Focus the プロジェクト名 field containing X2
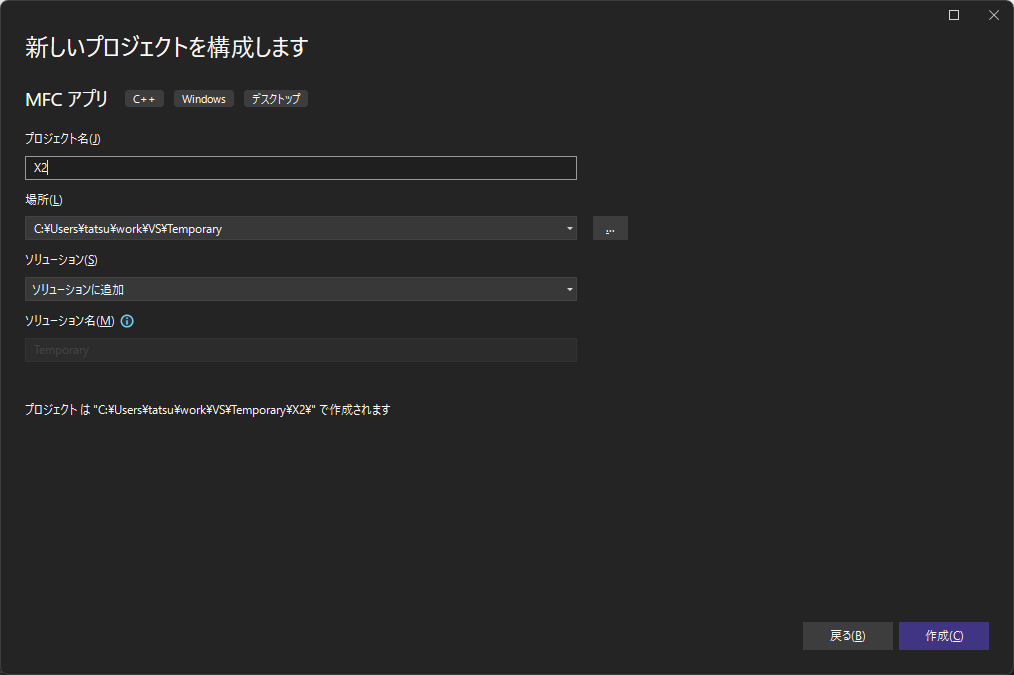The width and height of the screenshot is (1014, 675). (x=300, y=168)
